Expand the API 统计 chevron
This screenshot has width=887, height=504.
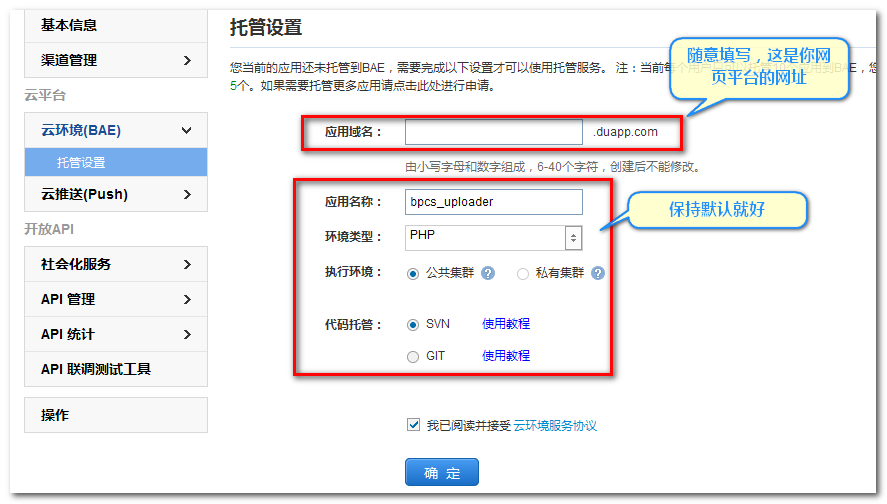(187, 334)
